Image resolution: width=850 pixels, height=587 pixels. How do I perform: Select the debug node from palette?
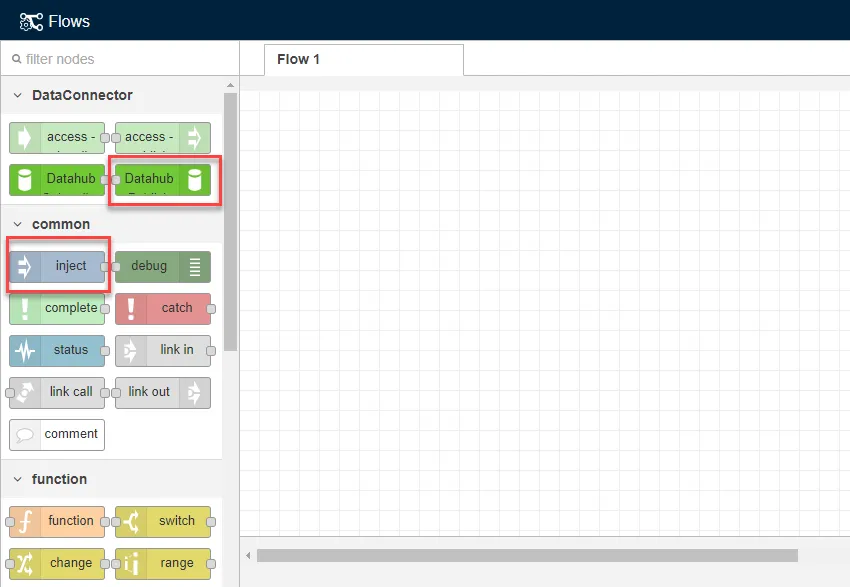click(x=163, y=266)
